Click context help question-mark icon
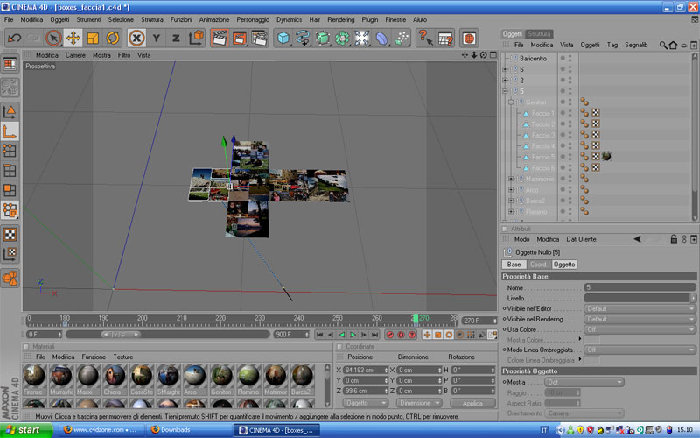Screen dimensions: 700x438 (425, 38)
